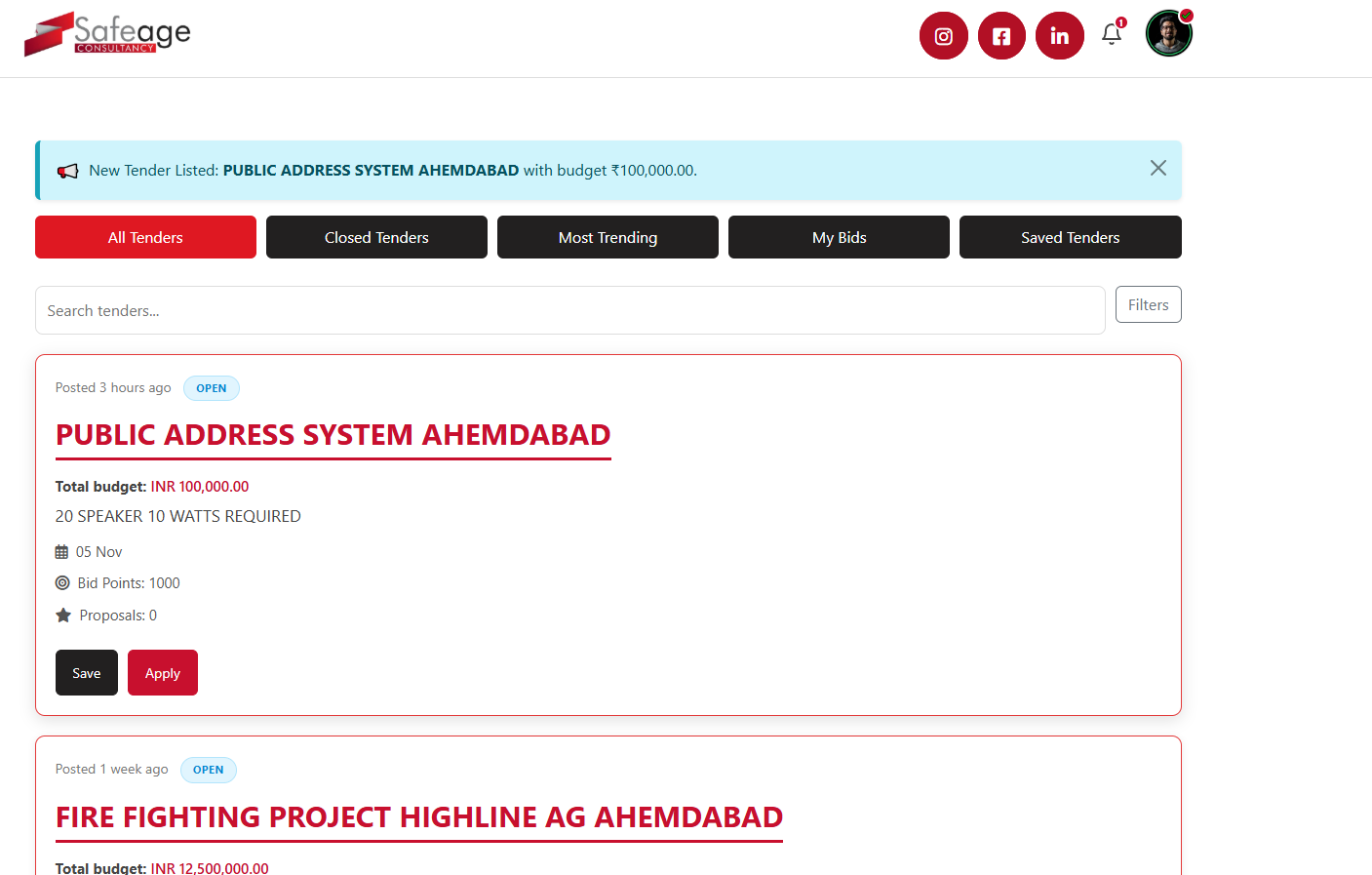Click the banner's PUBLIC ADDRESS SYSTEM AHEMDABAD text
The width and height of the screenshot is (1372, 875).
(x=371, y=171)
